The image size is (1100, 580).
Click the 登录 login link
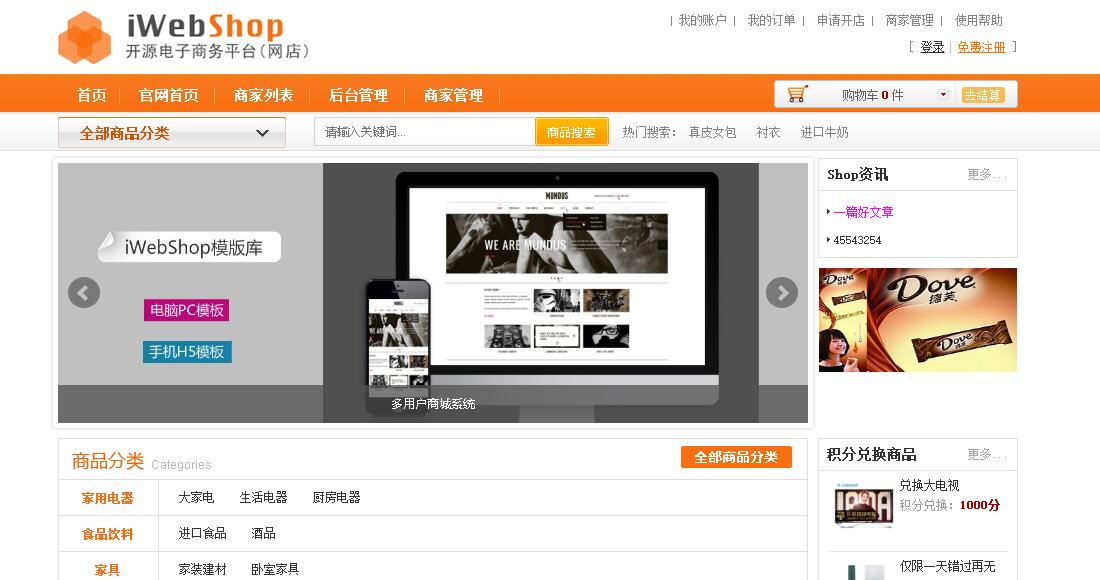932,47
